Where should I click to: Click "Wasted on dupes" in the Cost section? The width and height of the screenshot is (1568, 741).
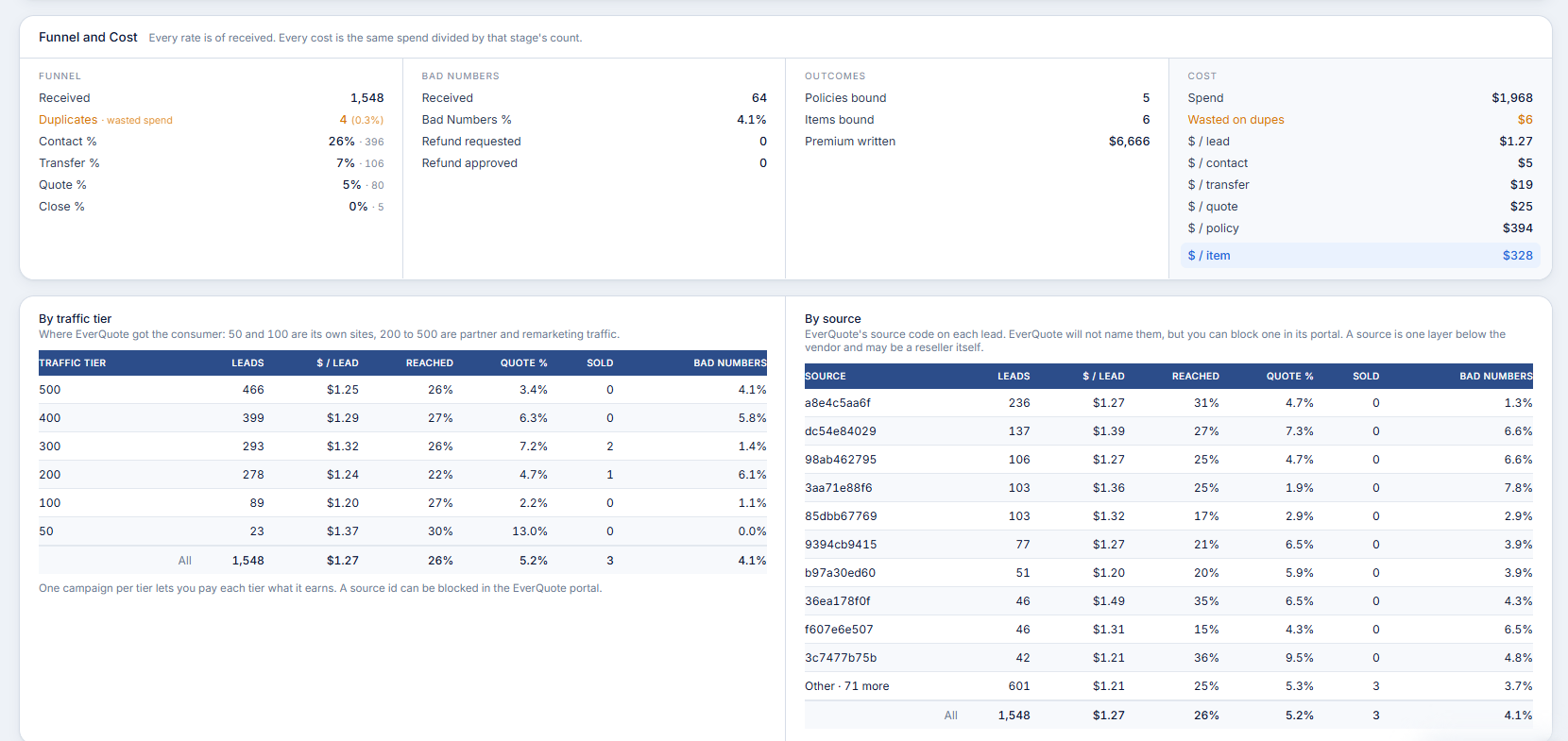tap(1236, 120)
